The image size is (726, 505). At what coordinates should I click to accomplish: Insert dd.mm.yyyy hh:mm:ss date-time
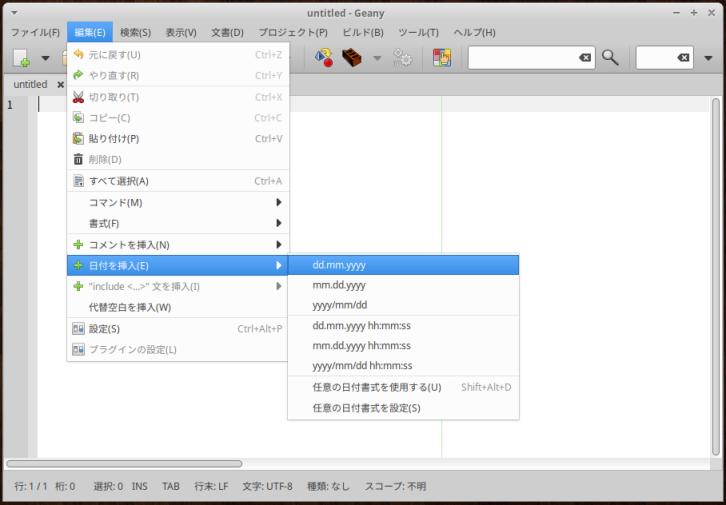pyautogui.click(x=403, y=326)
